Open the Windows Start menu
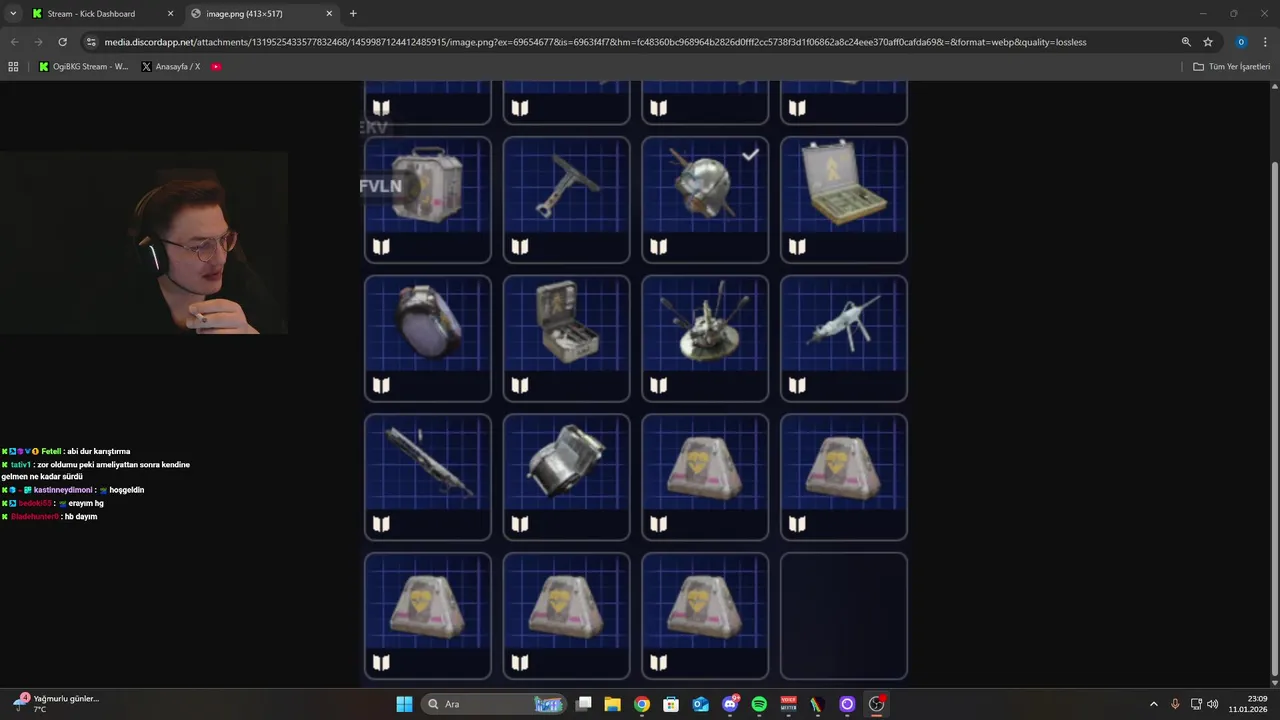The width and height of the screenshot is (1280, 720). point(404,704)
